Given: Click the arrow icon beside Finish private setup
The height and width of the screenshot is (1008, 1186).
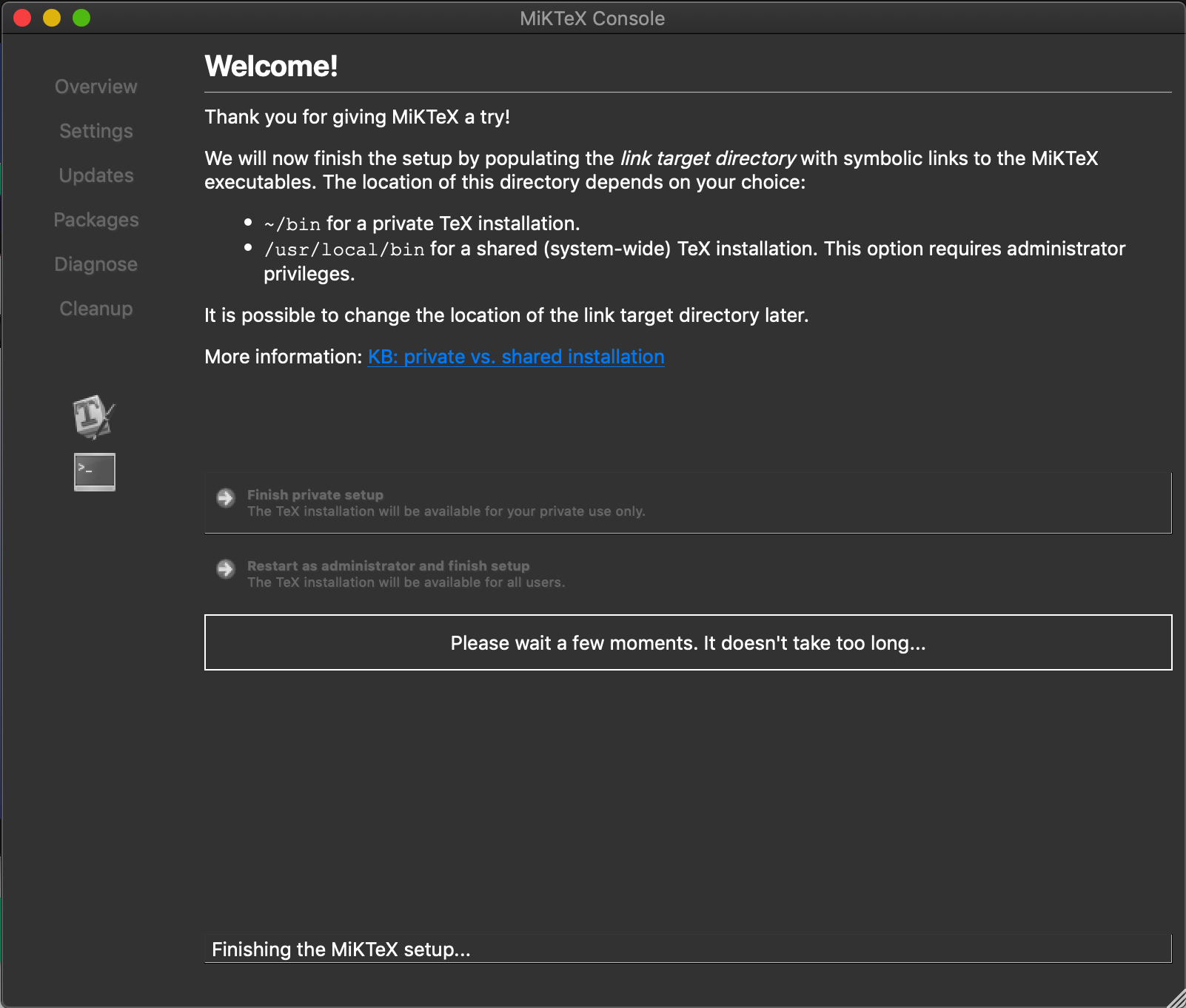Looking at the screenshot, I should (x=226, y=498).
